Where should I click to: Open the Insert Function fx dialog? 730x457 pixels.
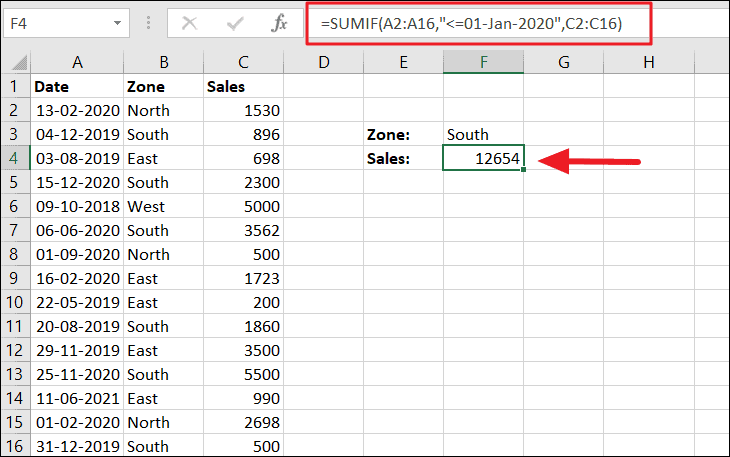click(x=281, y=23)
